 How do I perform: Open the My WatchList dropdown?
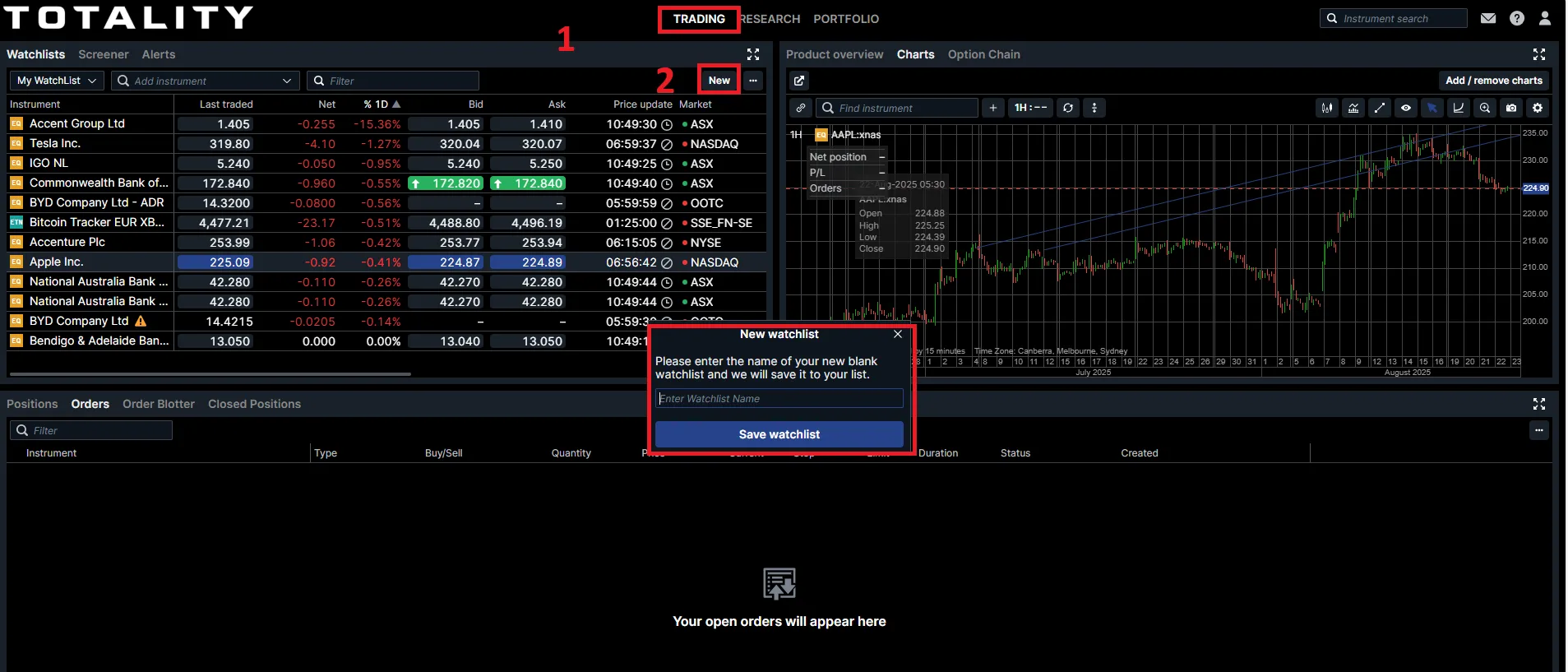coord(57,81)
